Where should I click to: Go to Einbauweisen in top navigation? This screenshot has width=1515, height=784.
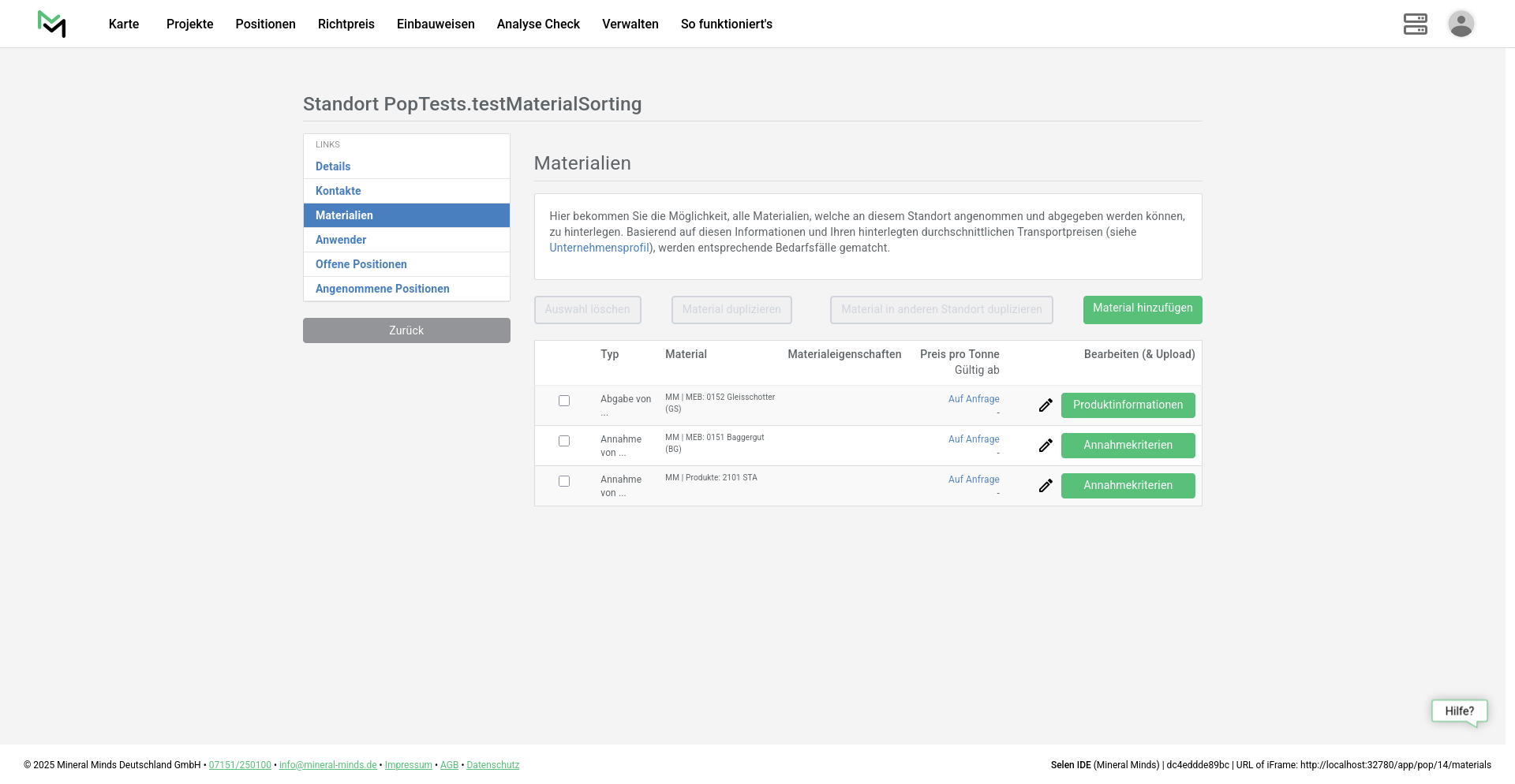(436, 24)
